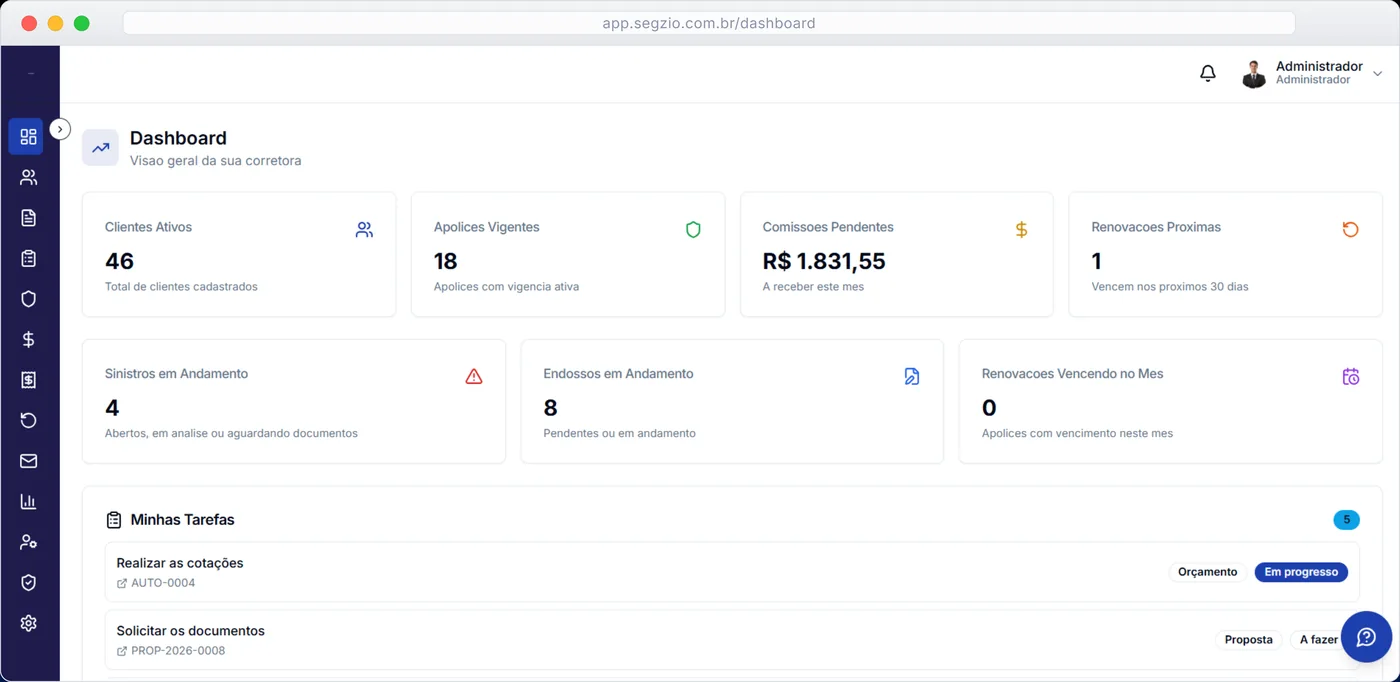Click the R$ 1.831,55 commission amount

tap(824, 261)
